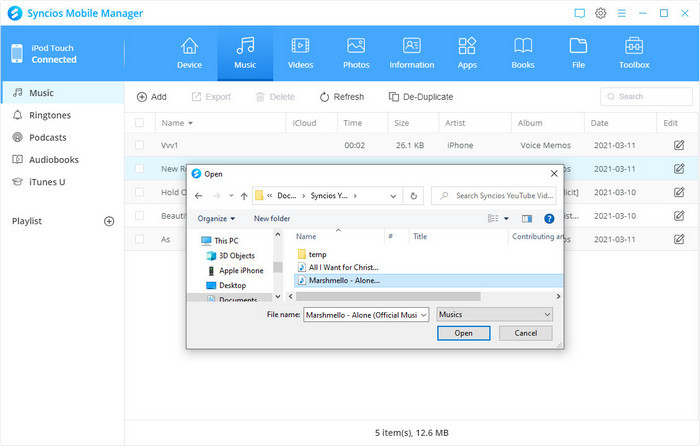Edit the track dated 2021-03-11 second row

[679, 169]
